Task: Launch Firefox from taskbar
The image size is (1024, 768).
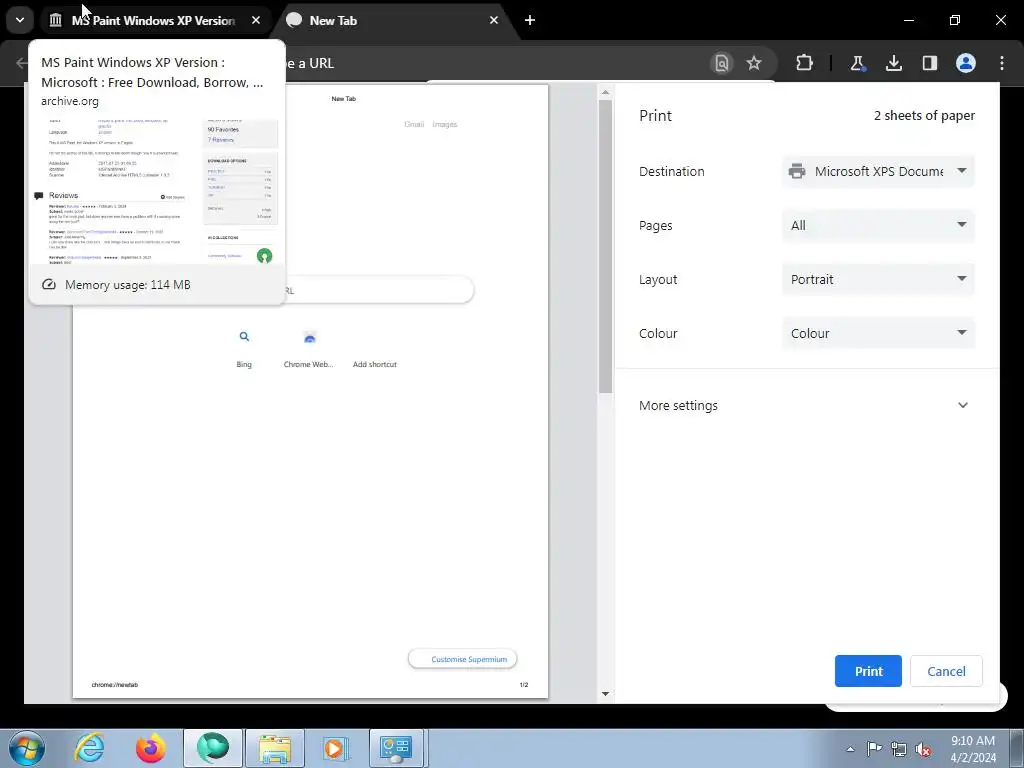Action: (151, 748)
